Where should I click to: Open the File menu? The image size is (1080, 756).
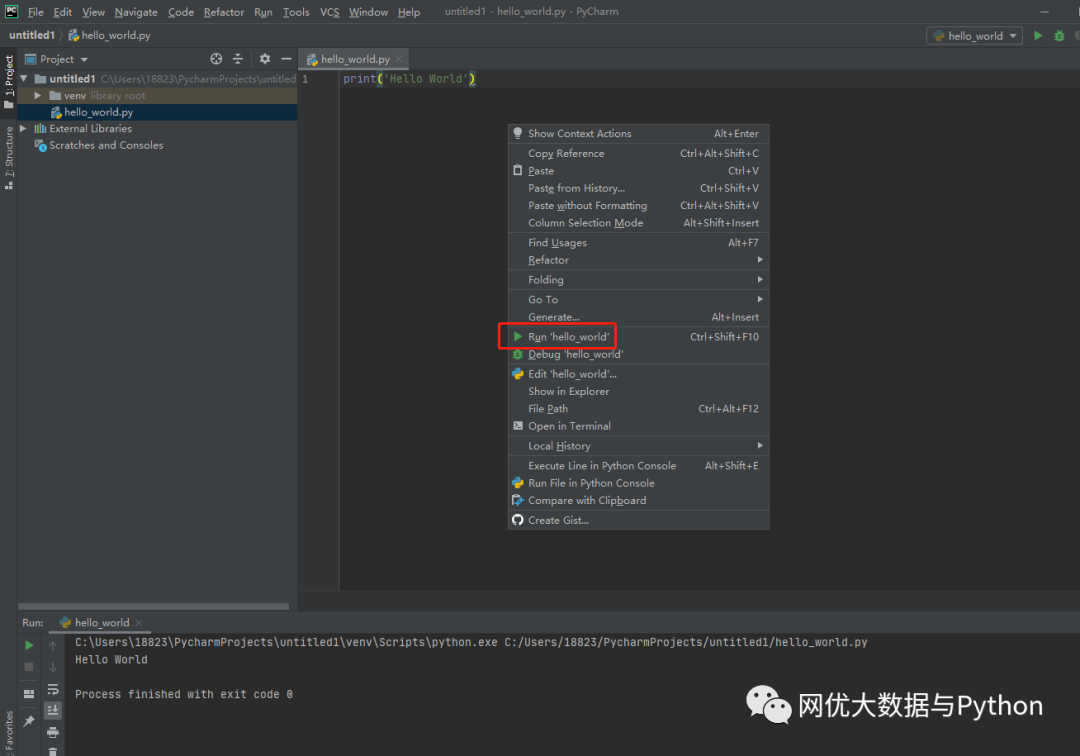(x=36, y=12)
